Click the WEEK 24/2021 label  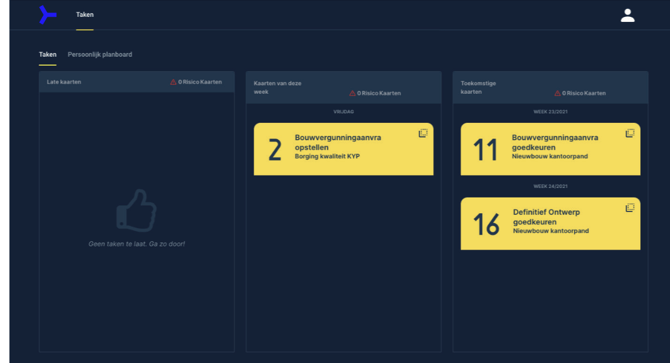click(x=550, y=186)
